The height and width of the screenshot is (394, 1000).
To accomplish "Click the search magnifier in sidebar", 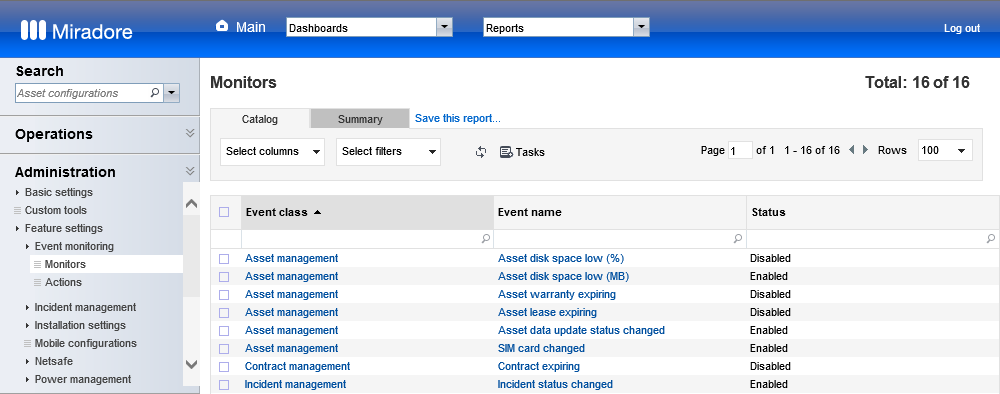I will [x=155, y=93].
